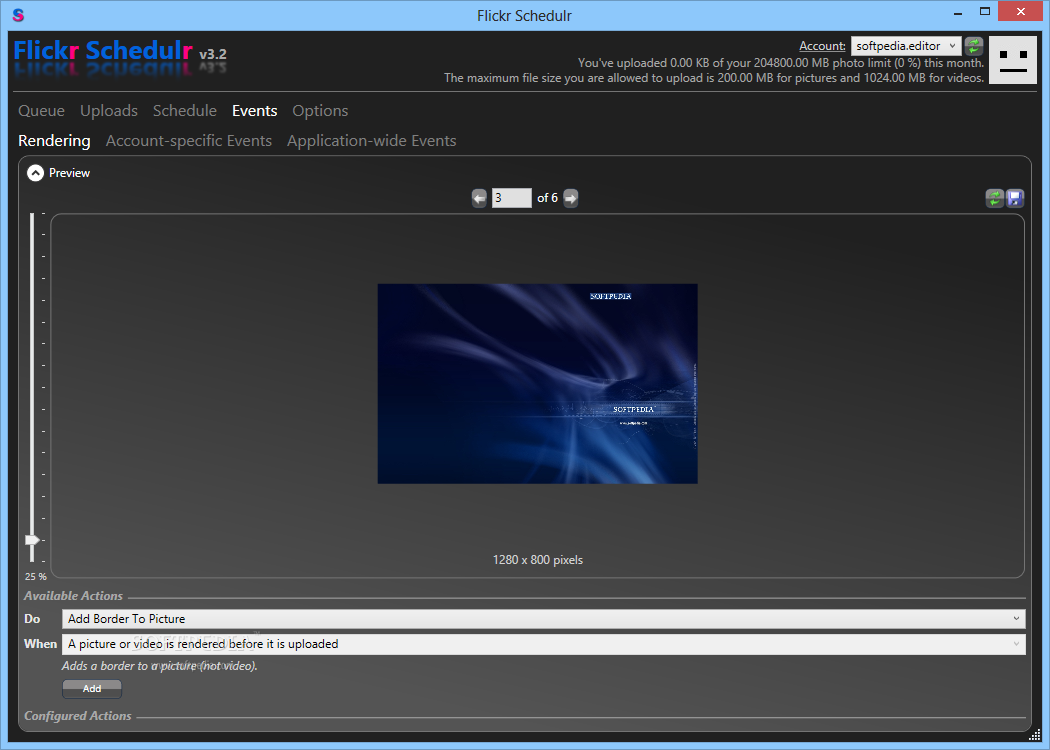Switch to the Queue tab
Viewport: 1050px width, 750px height.
[x=42, y=110]
